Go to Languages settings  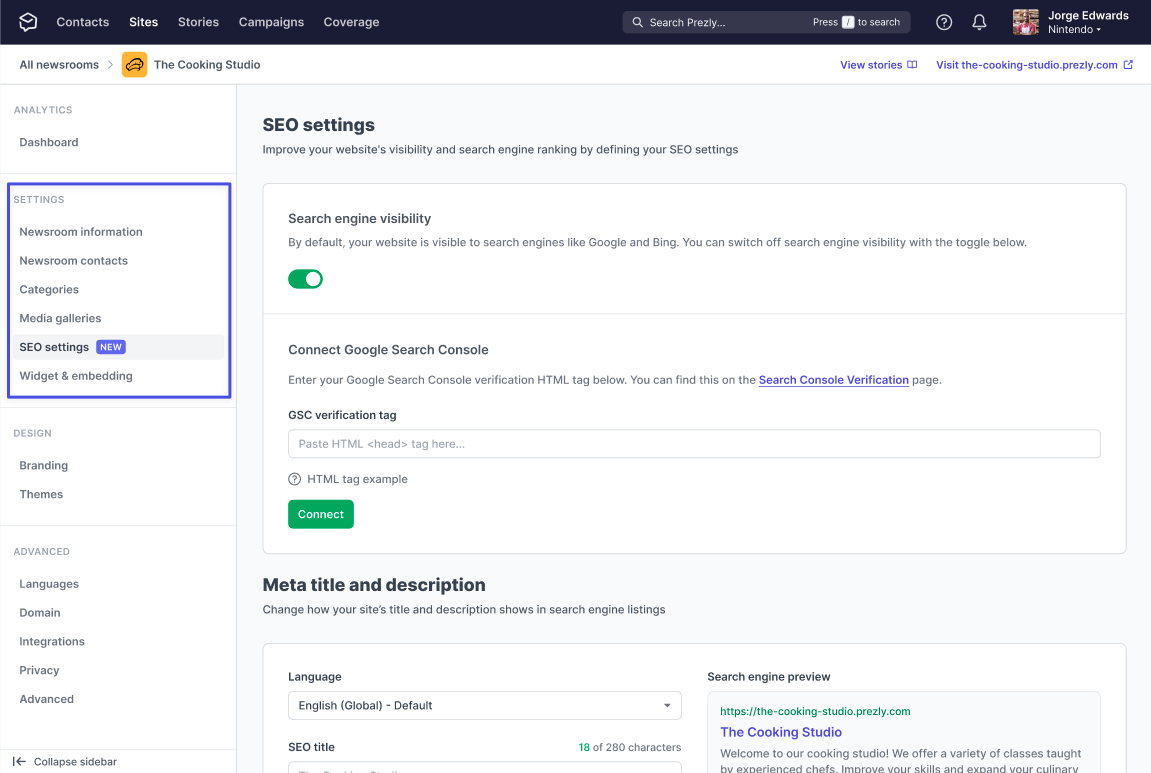coord(49,584)
